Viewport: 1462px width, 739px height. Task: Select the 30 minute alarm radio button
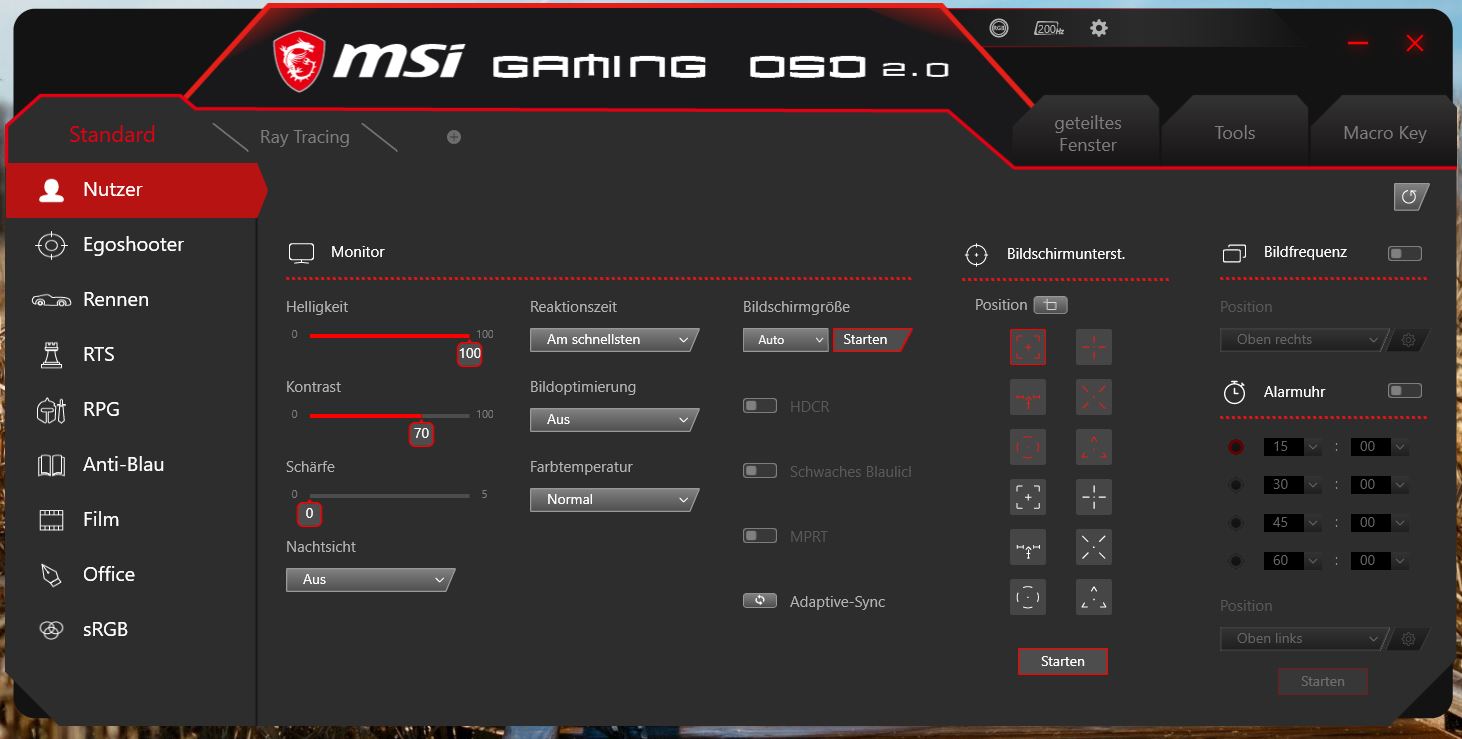point(1236,485)
